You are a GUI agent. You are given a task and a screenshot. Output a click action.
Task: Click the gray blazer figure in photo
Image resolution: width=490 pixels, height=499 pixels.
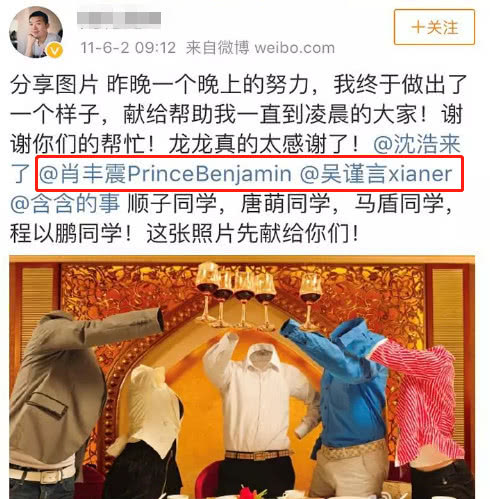(65, 400)
